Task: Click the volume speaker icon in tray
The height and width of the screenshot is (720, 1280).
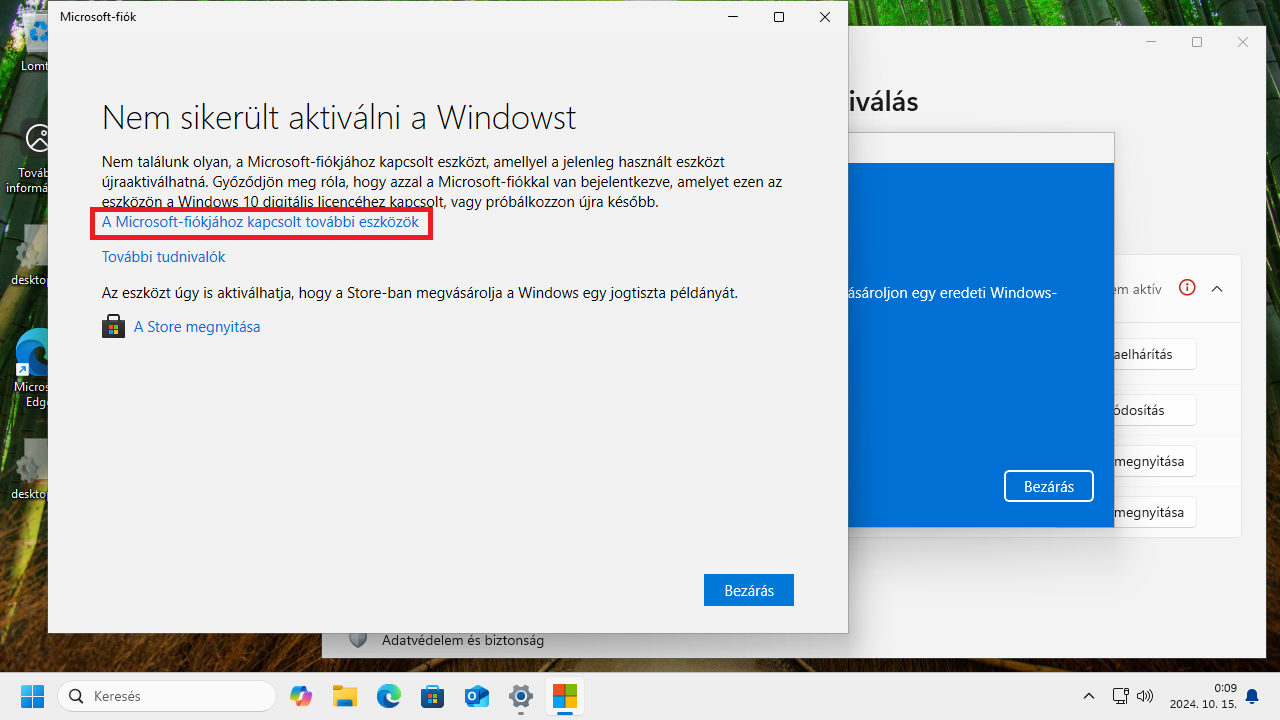Action: [1145, 695]
